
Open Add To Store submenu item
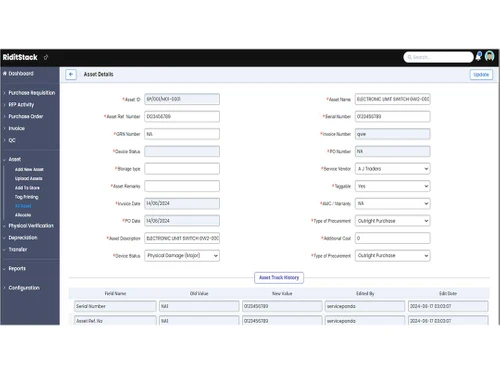click(27, 188)
